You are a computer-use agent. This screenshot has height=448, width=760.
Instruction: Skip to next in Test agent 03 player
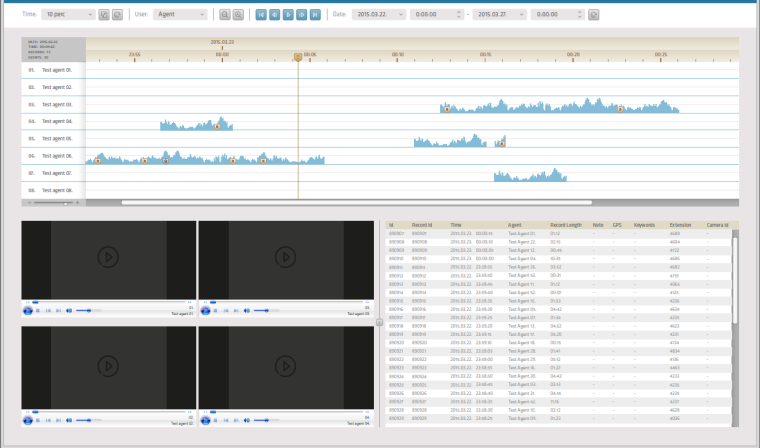236,311
